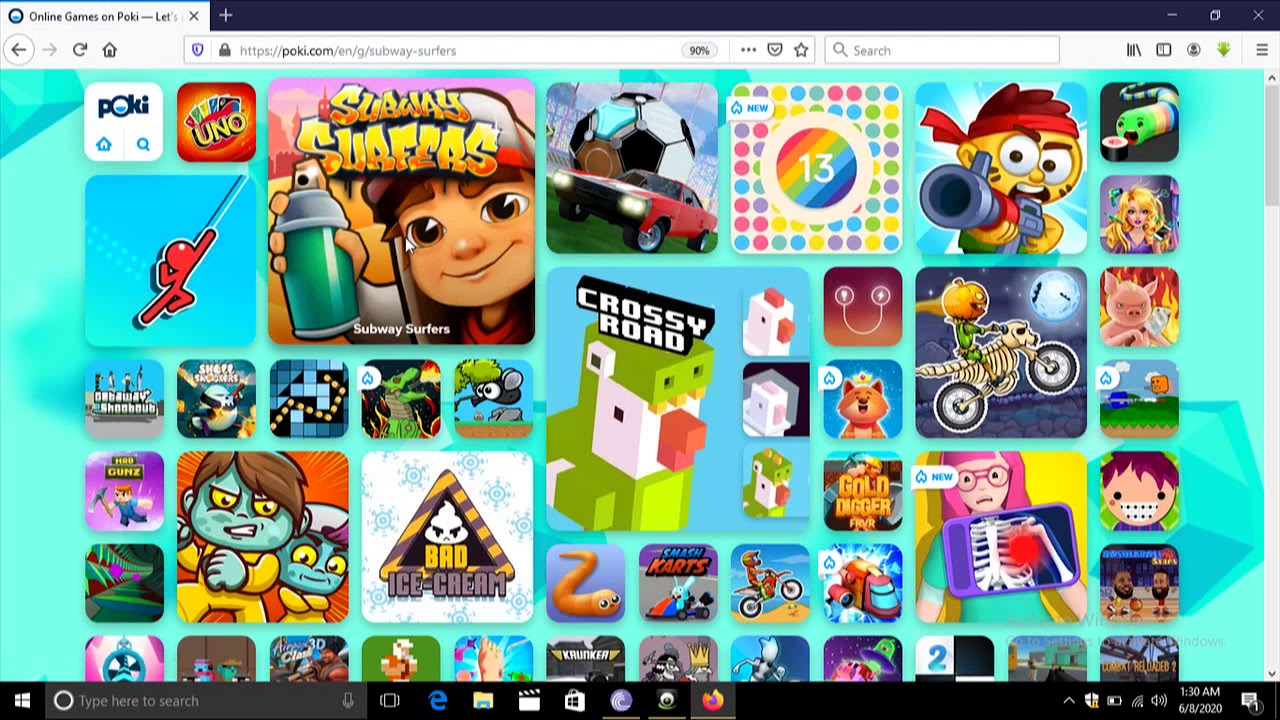This screenshot has height=720, width=1280.
Task: Open the motocross bike beach game
Action: [x=770, y=584]
